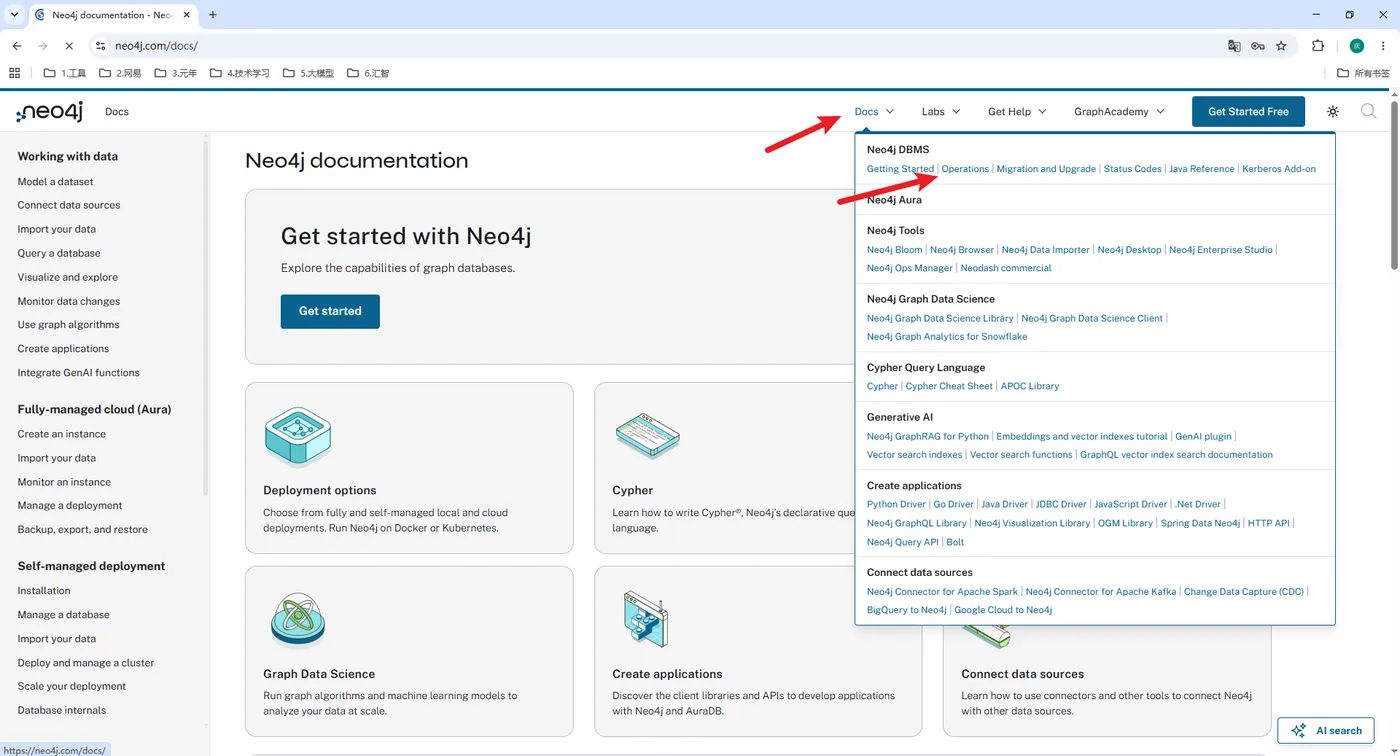1400x756 pixels.
Task: Open the Chrome profile avatar
Action: (1357, 46)
